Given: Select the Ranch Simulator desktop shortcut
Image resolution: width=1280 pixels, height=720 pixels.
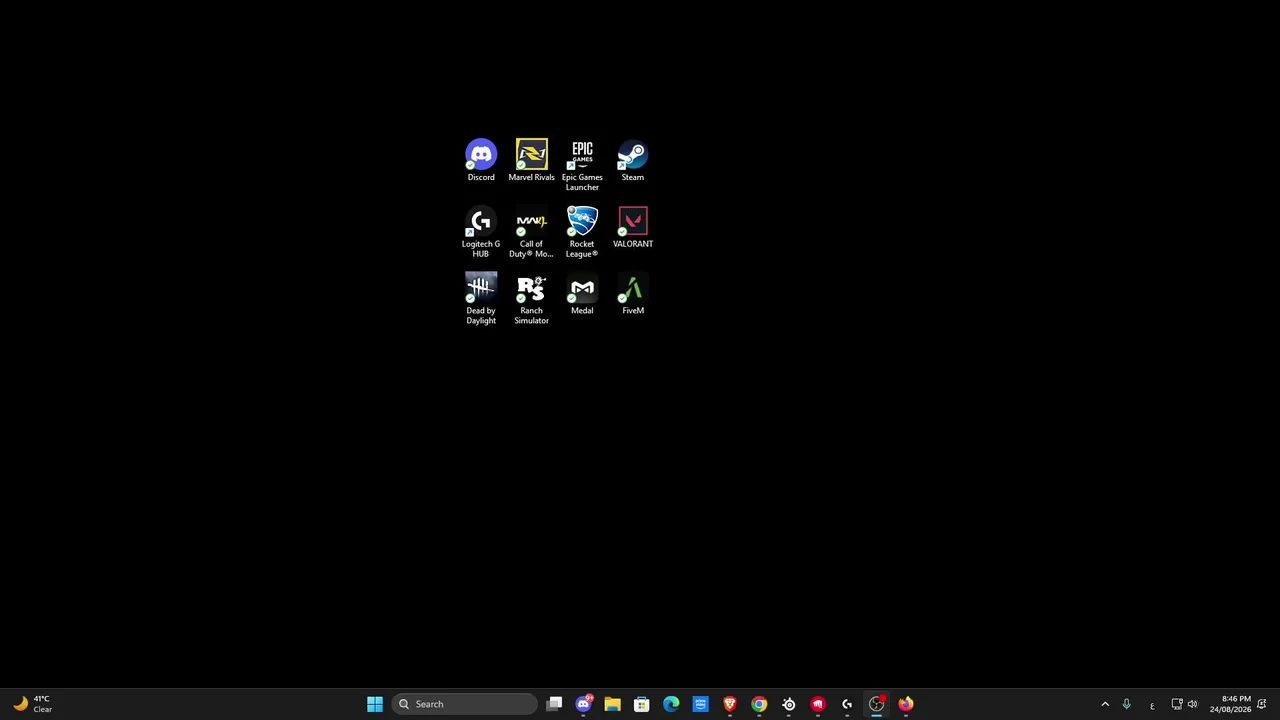Looking at the screenshot, I should [x=531, y=299].
